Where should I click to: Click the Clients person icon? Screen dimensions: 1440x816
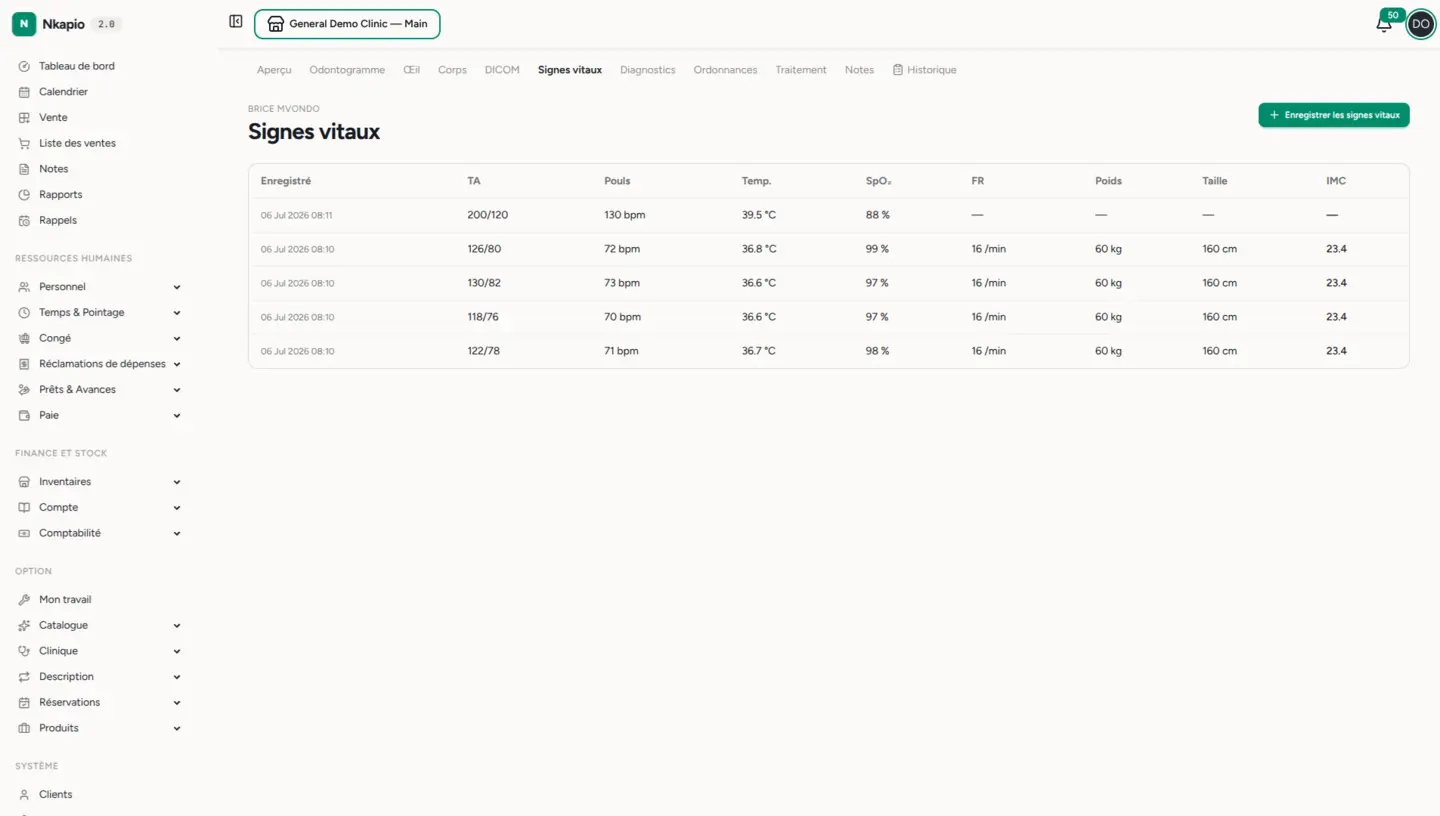tap(24, 795)
